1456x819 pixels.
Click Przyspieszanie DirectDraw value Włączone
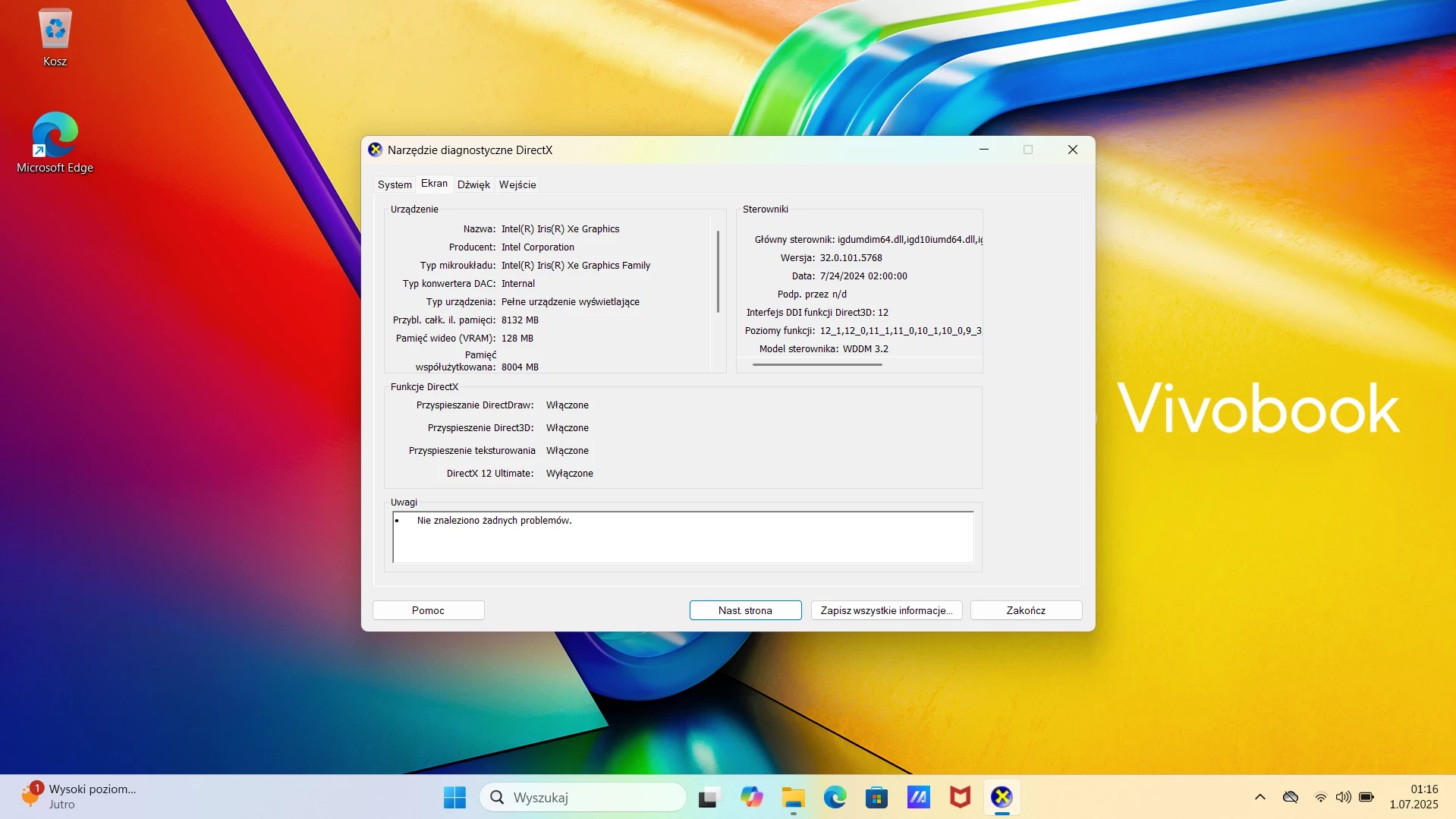coord(567,405)
